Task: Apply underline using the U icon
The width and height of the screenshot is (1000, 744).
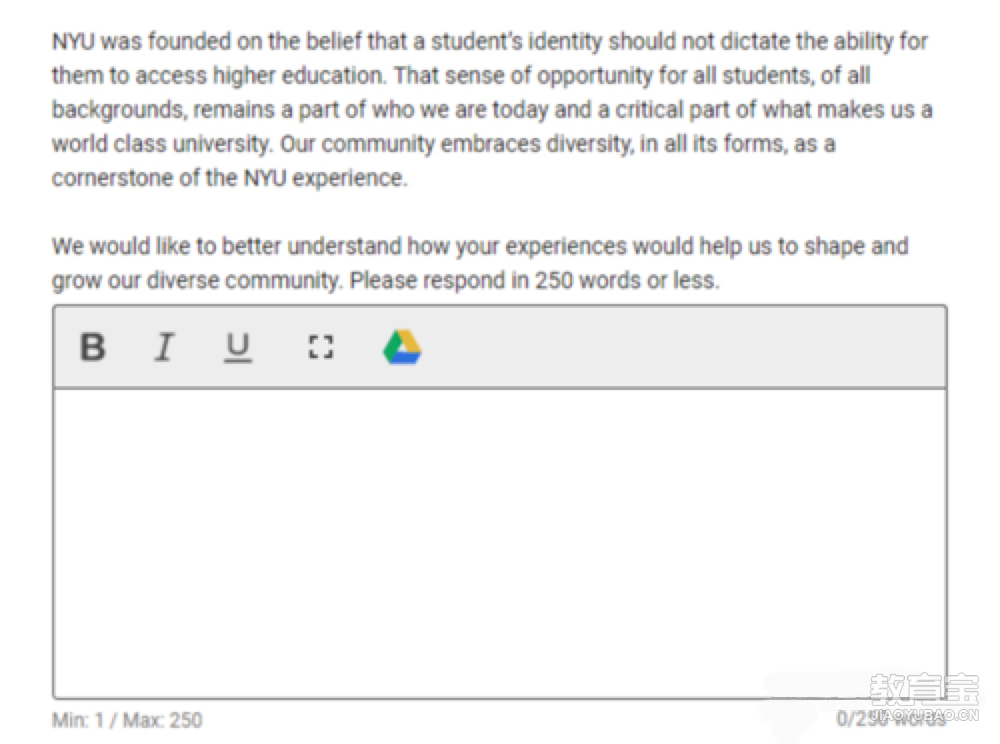Action: (x=238, y=348)
